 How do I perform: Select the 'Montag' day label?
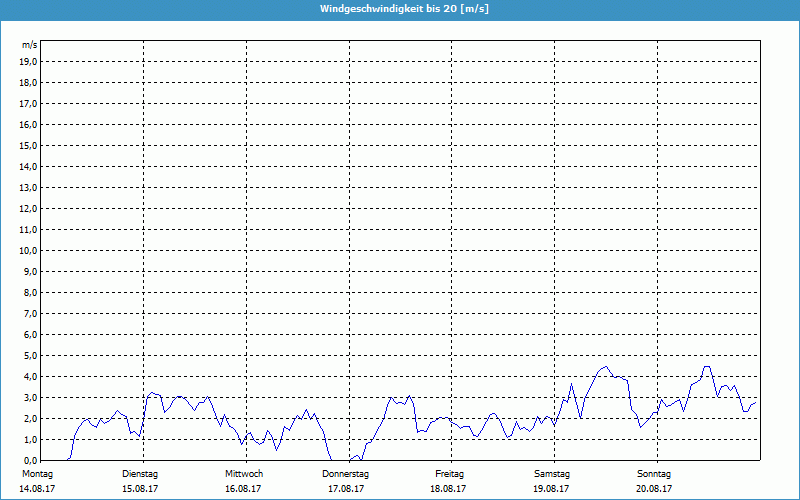click(36, 473)
